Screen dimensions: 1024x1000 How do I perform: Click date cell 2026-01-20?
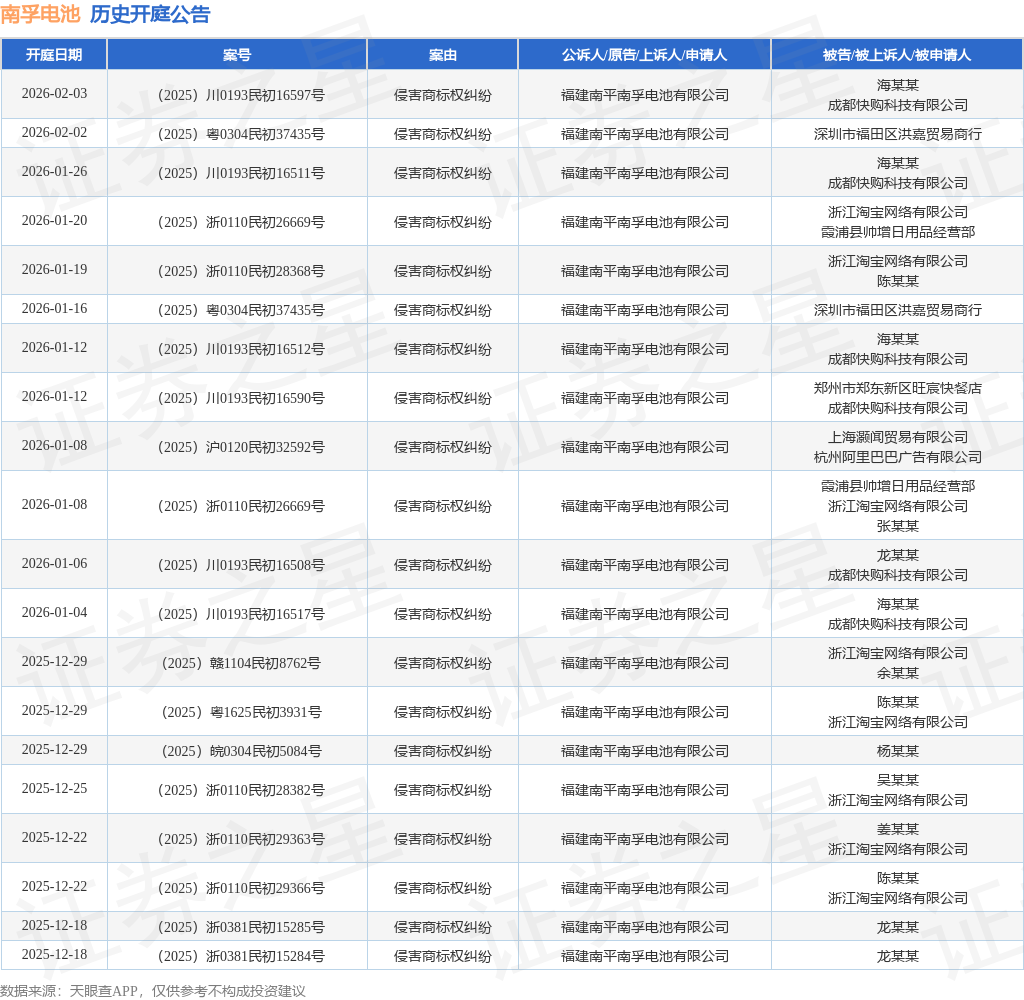pos(54,221)
